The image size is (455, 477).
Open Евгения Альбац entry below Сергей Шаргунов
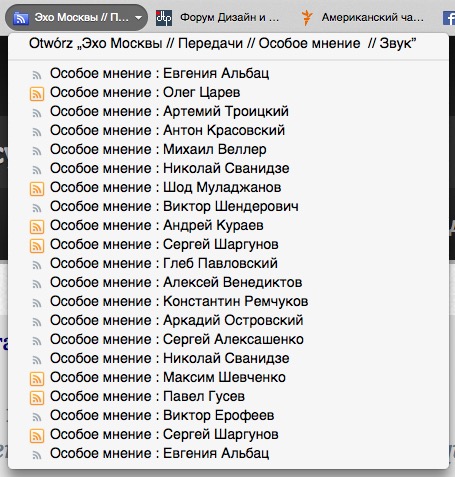(x=159, y=453)
